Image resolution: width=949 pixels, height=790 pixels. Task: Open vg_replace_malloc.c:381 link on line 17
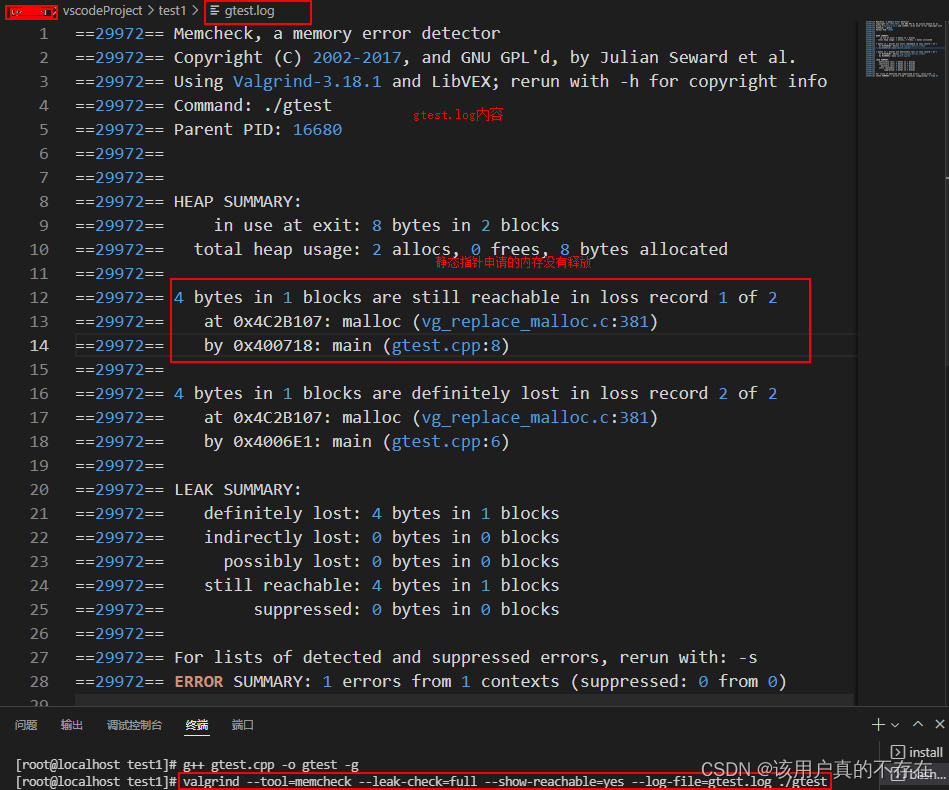[535, 418]
